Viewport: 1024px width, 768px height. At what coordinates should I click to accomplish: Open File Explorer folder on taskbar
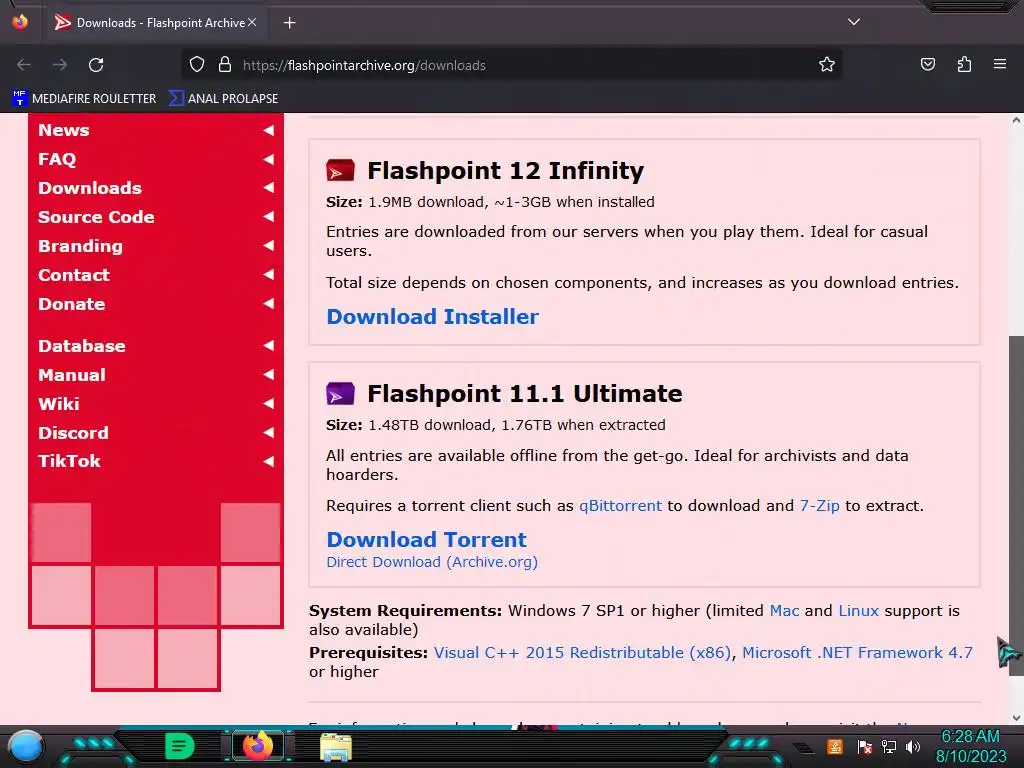336,746
